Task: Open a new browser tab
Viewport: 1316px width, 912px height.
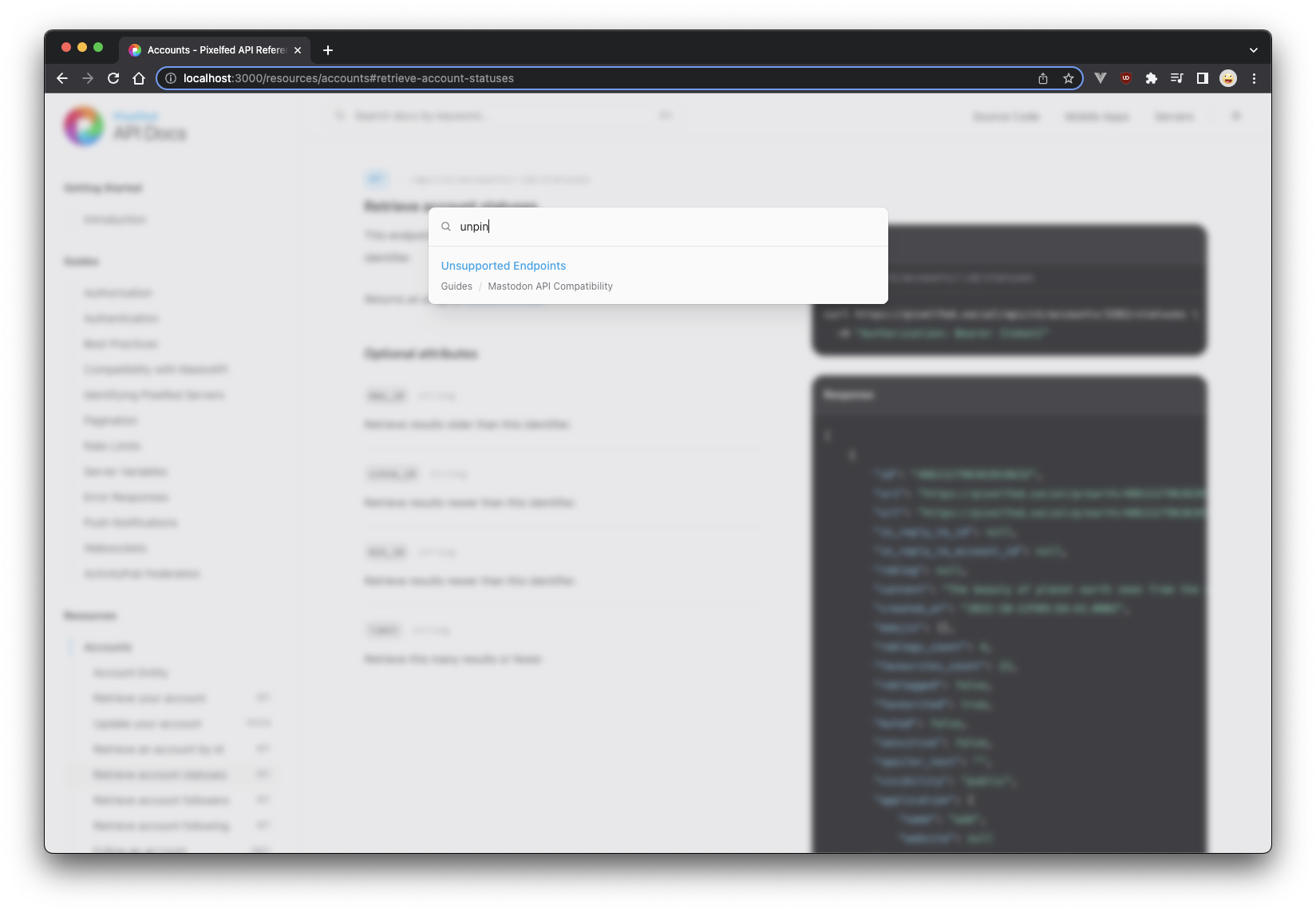Action: [328, 50]
